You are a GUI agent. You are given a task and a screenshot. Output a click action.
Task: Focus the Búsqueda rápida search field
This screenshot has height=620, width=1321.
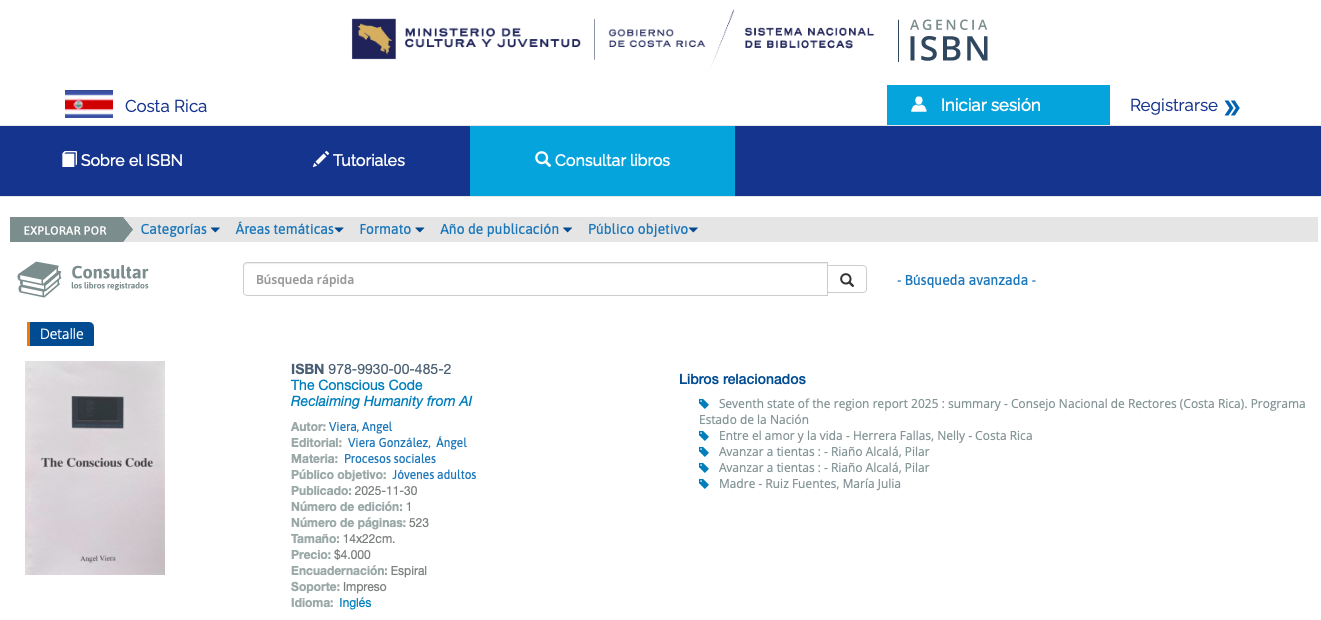coord(535,280)
